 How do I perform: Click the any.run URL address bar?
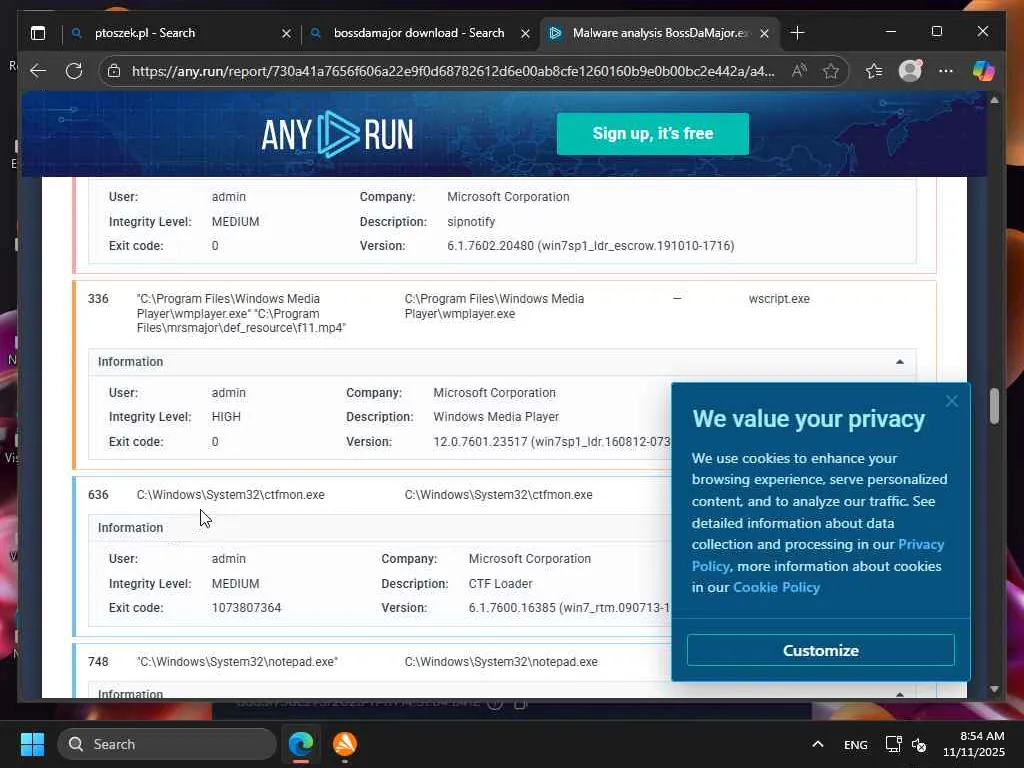(453, 71)
